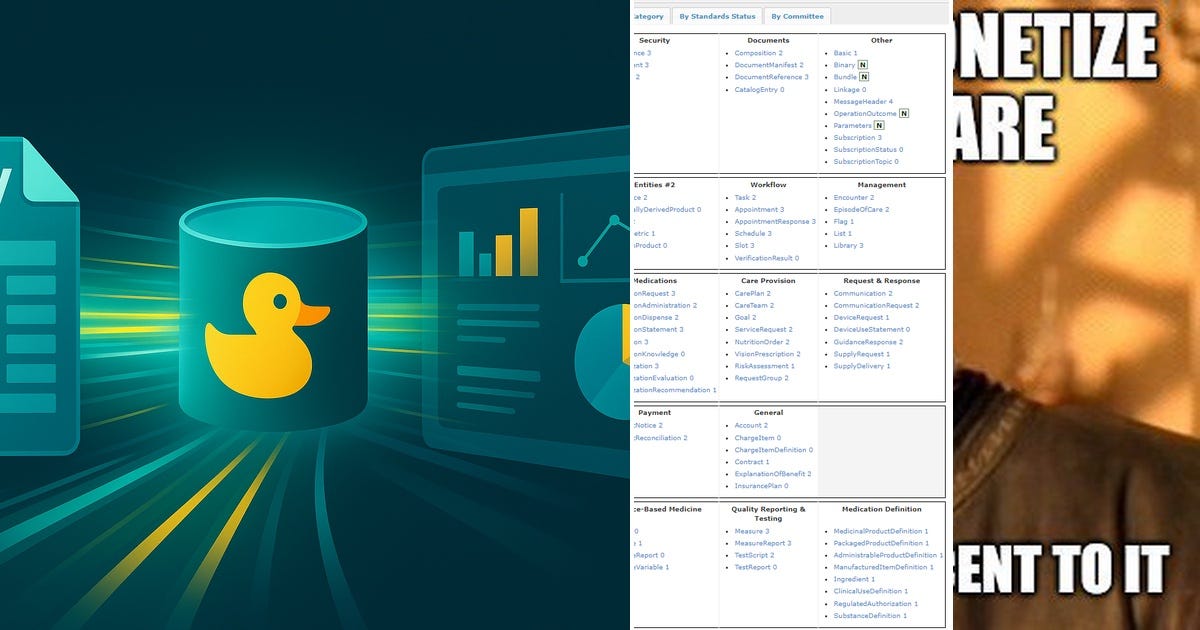Open the CarePlan resource link
This screenshot has height=630, width=1200.
point(749,294)
